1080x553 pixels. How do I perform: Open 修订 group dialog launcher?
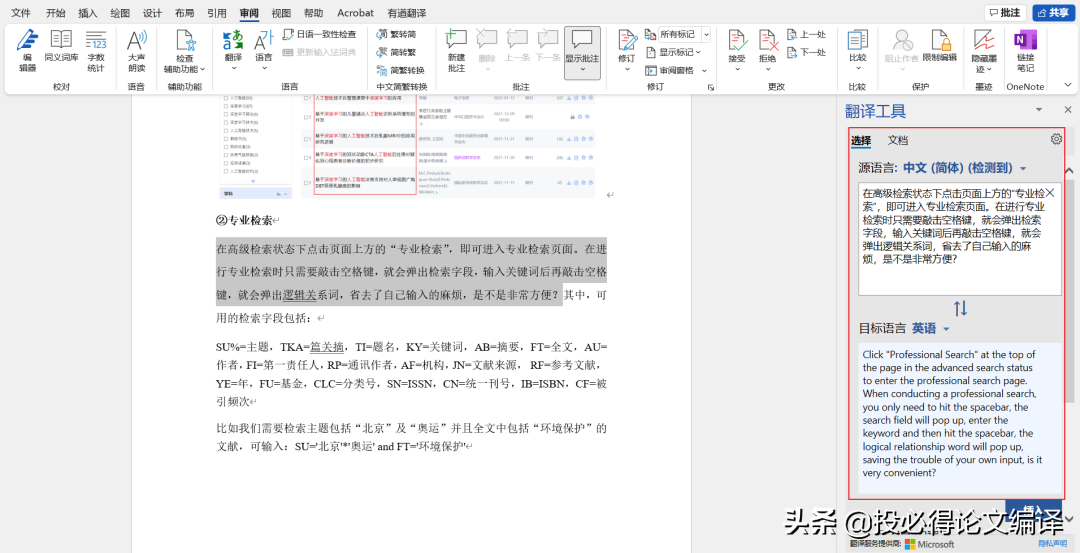[x=711, y=87]
